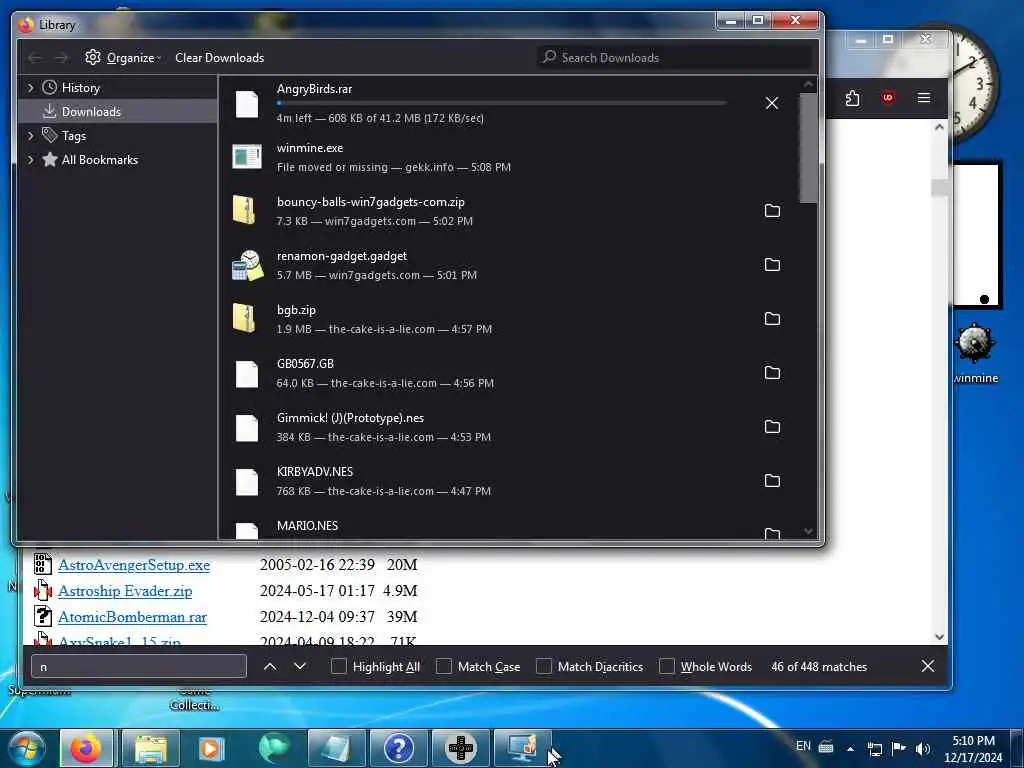Screen dimensions: 1024x768
Task: Enable Match Diacritics in find bar
Action: (543, 666)
